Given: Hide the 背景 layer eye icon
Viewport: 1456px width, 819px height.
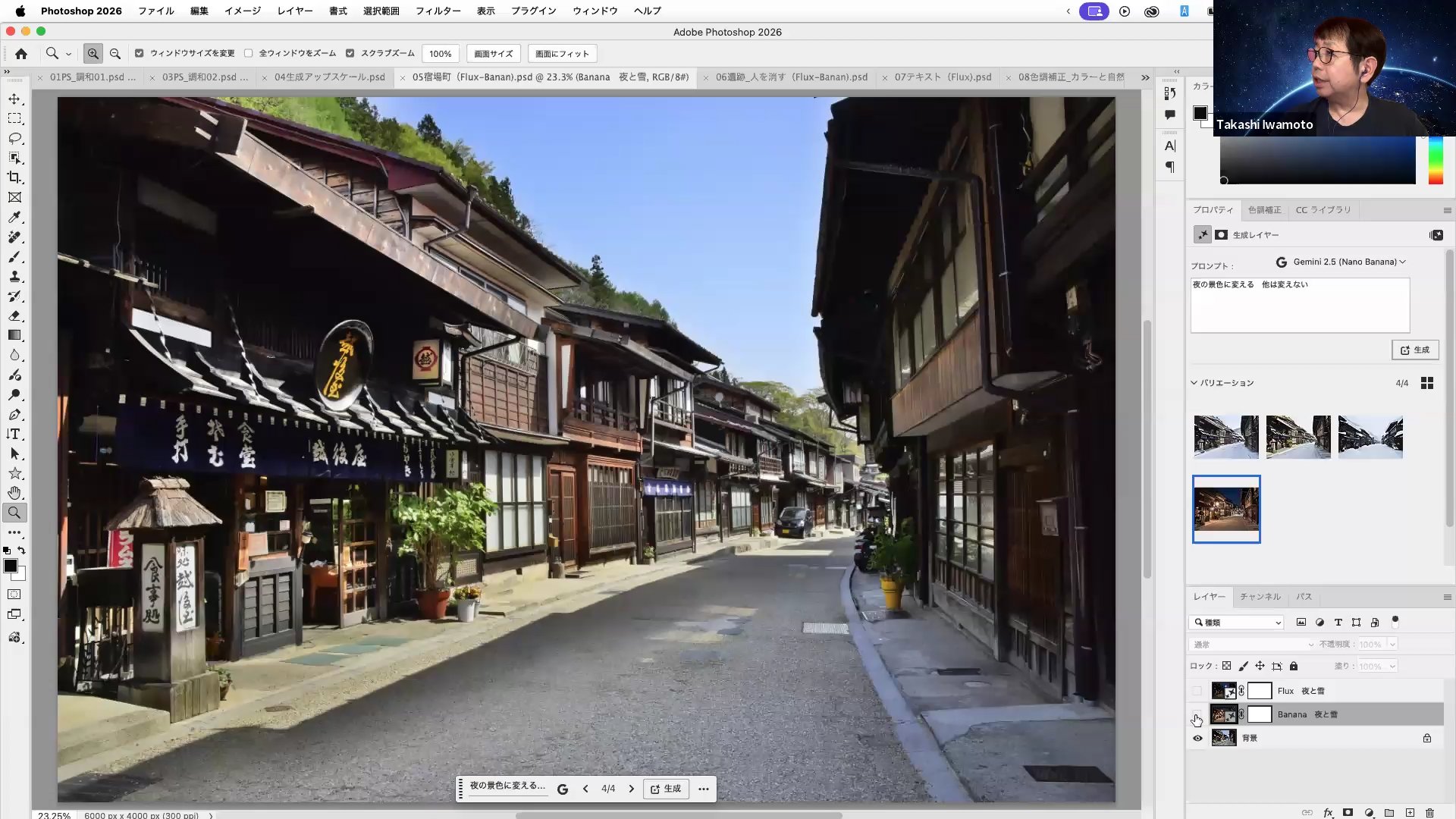Looking at the screenshot, I should click(1197, 738).
